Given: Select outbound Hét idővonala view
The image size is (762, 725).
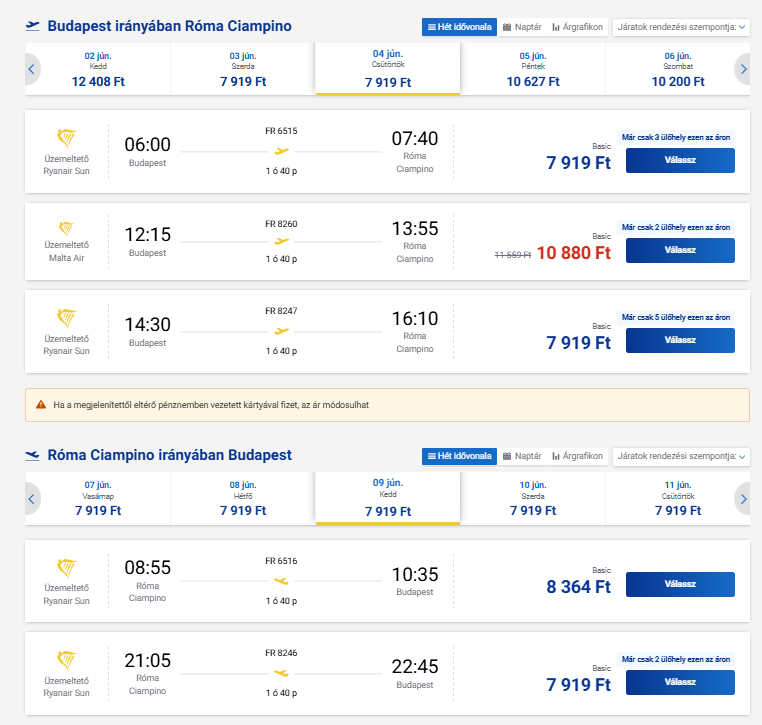Looking at the screenshot, I should [x=459, y=27].
